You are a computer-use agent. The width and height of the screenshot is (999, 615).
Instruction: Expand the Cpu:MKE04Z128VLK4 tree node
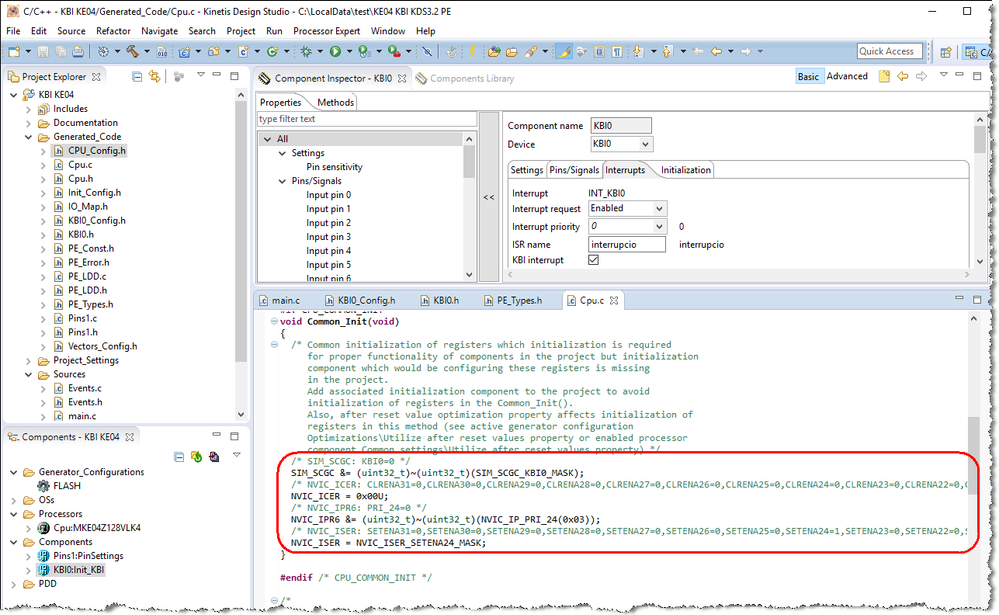point(28,527)
